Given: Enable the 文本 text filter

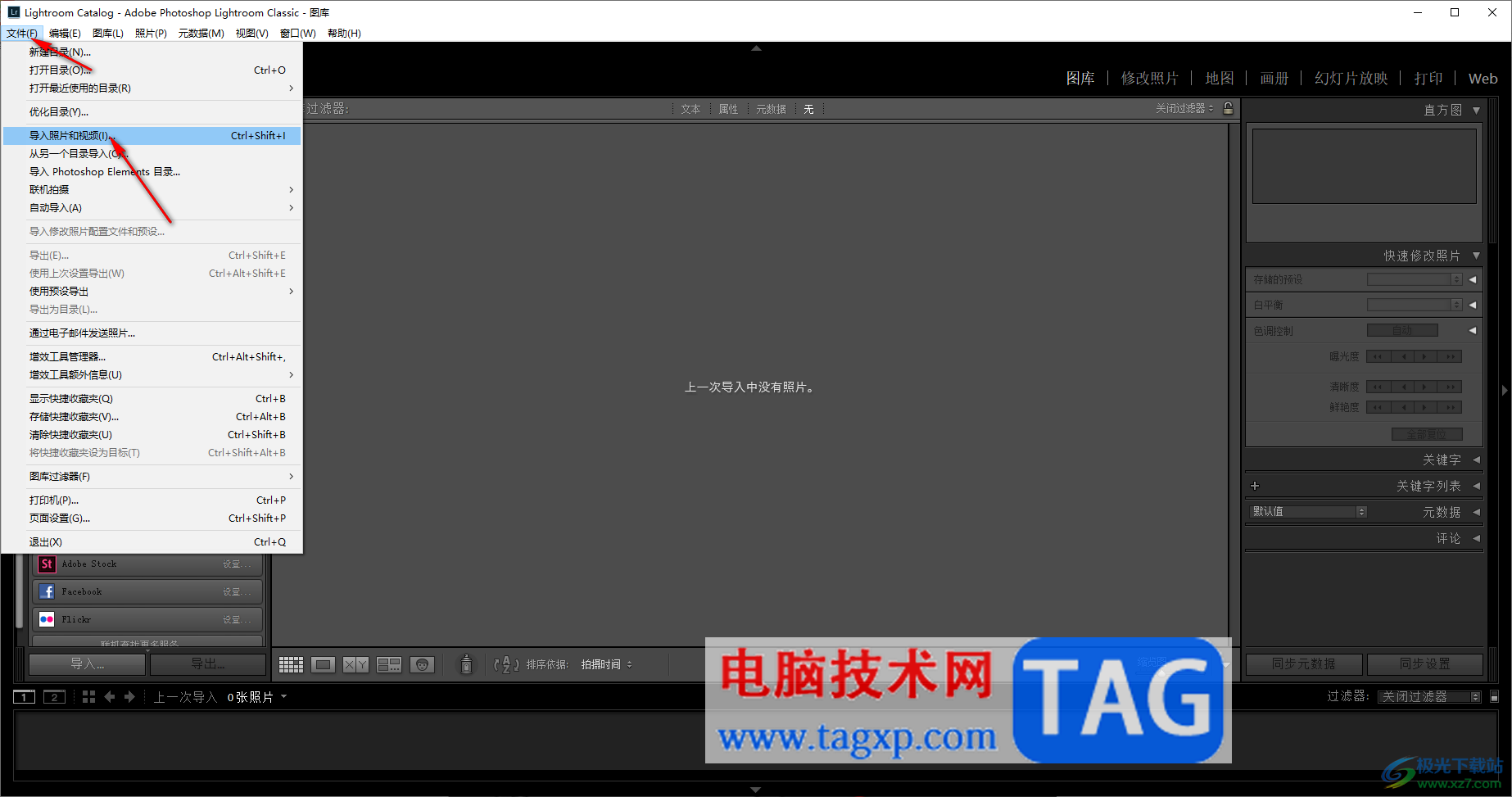Looking at the screenshot, I should tap(690, 109).
